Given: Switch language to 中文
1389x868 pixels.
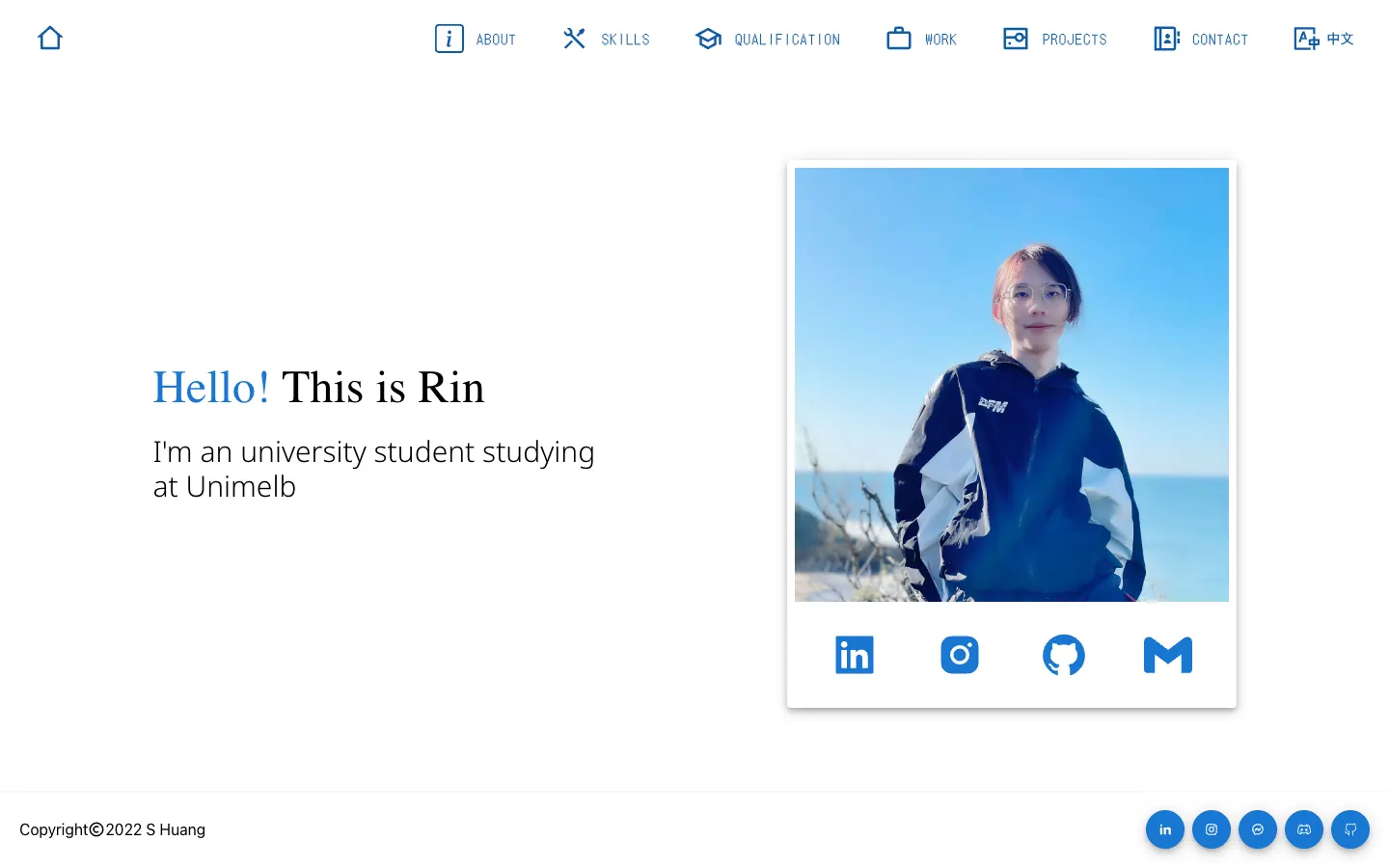Looking at the screenshot, I should pyautogui.click(x=1323, y=39).
